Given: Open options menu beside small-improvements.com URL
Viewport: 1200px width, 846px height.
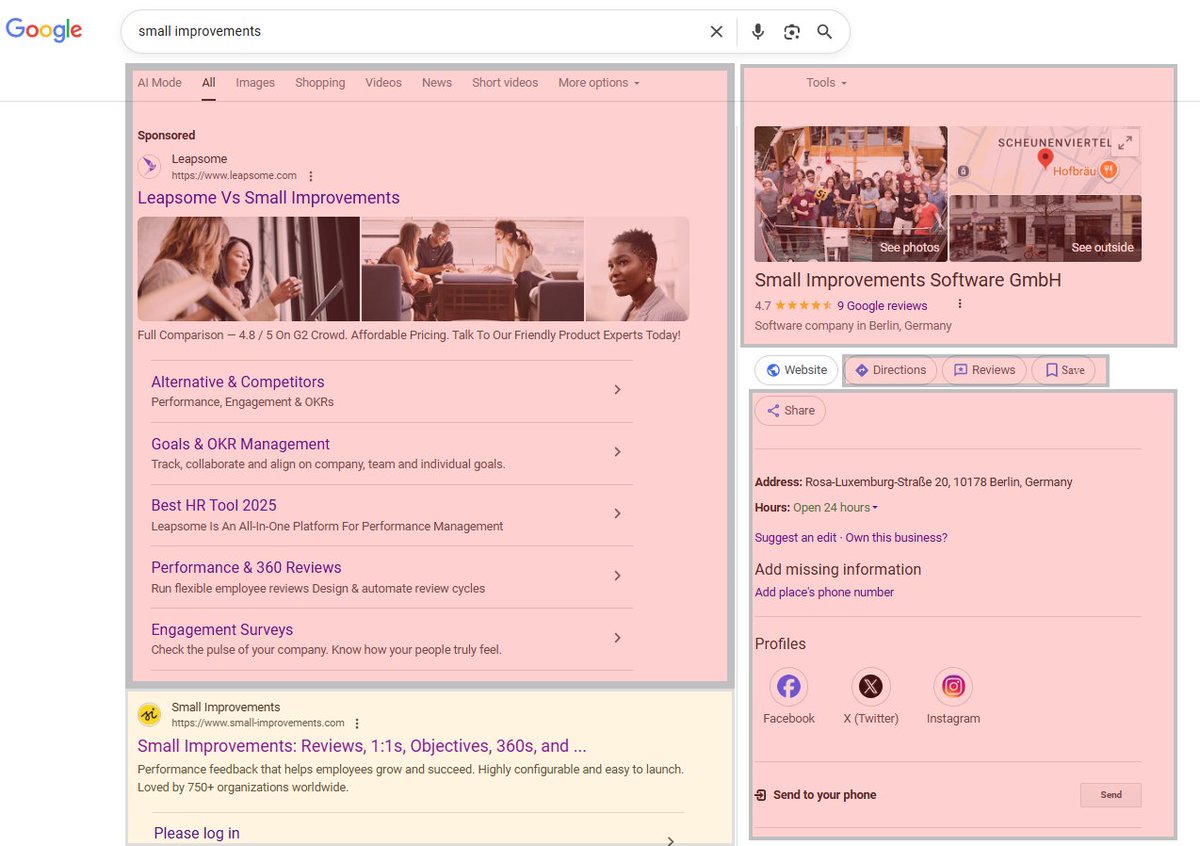Looking at the screenshot, I should [357, 723].
